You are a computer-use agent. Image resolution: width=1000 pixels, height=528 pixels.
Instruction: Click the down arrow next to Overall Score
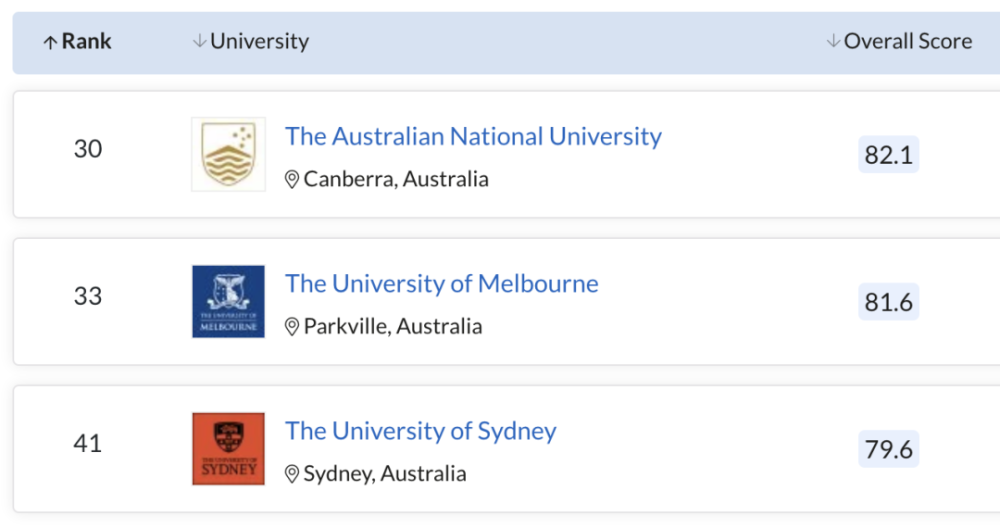point(833,41)
